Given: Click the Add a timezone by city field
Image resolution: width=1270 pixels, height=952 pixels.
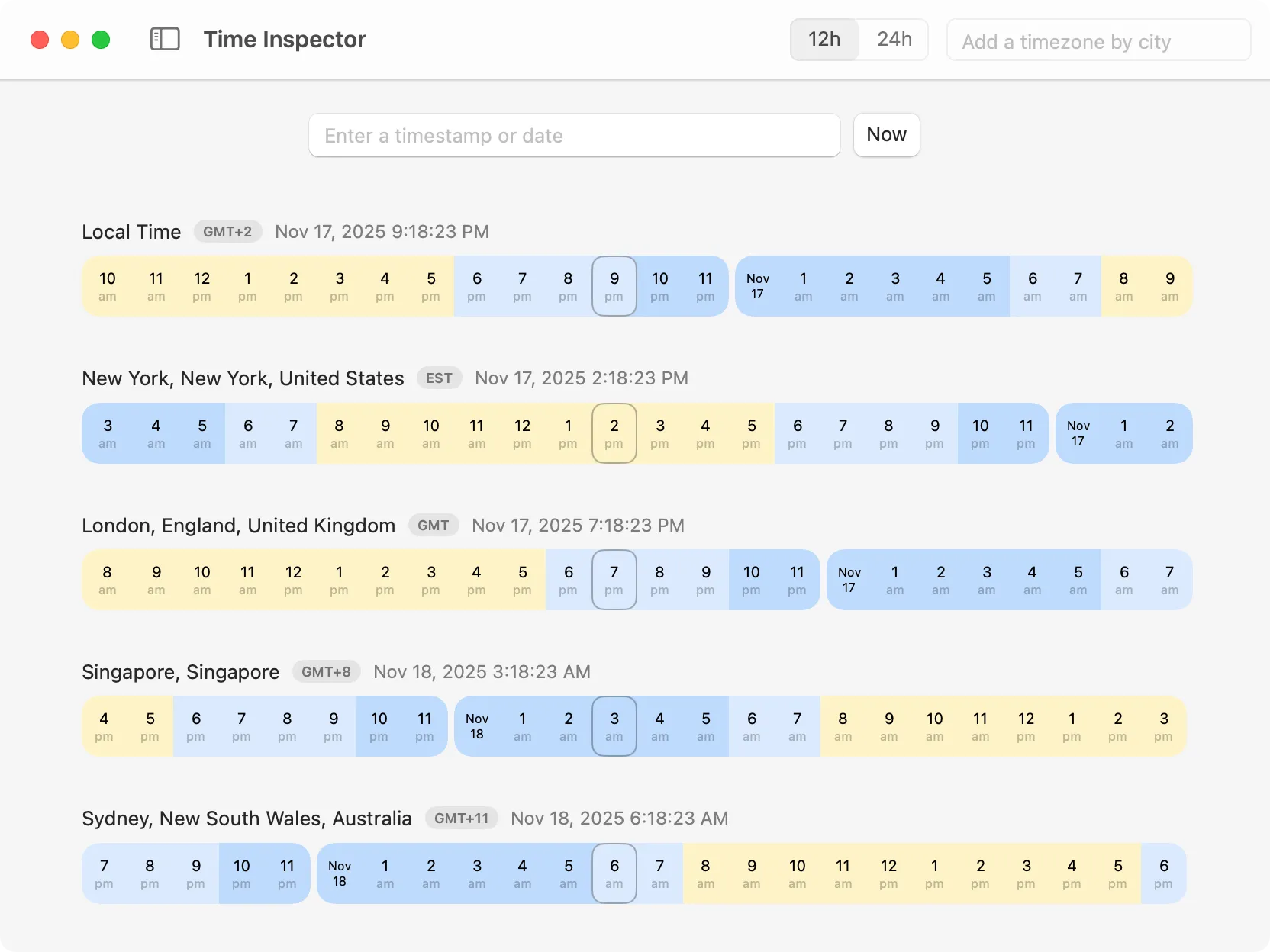Looking at the screenshot, I should [x=1098, y=41].
